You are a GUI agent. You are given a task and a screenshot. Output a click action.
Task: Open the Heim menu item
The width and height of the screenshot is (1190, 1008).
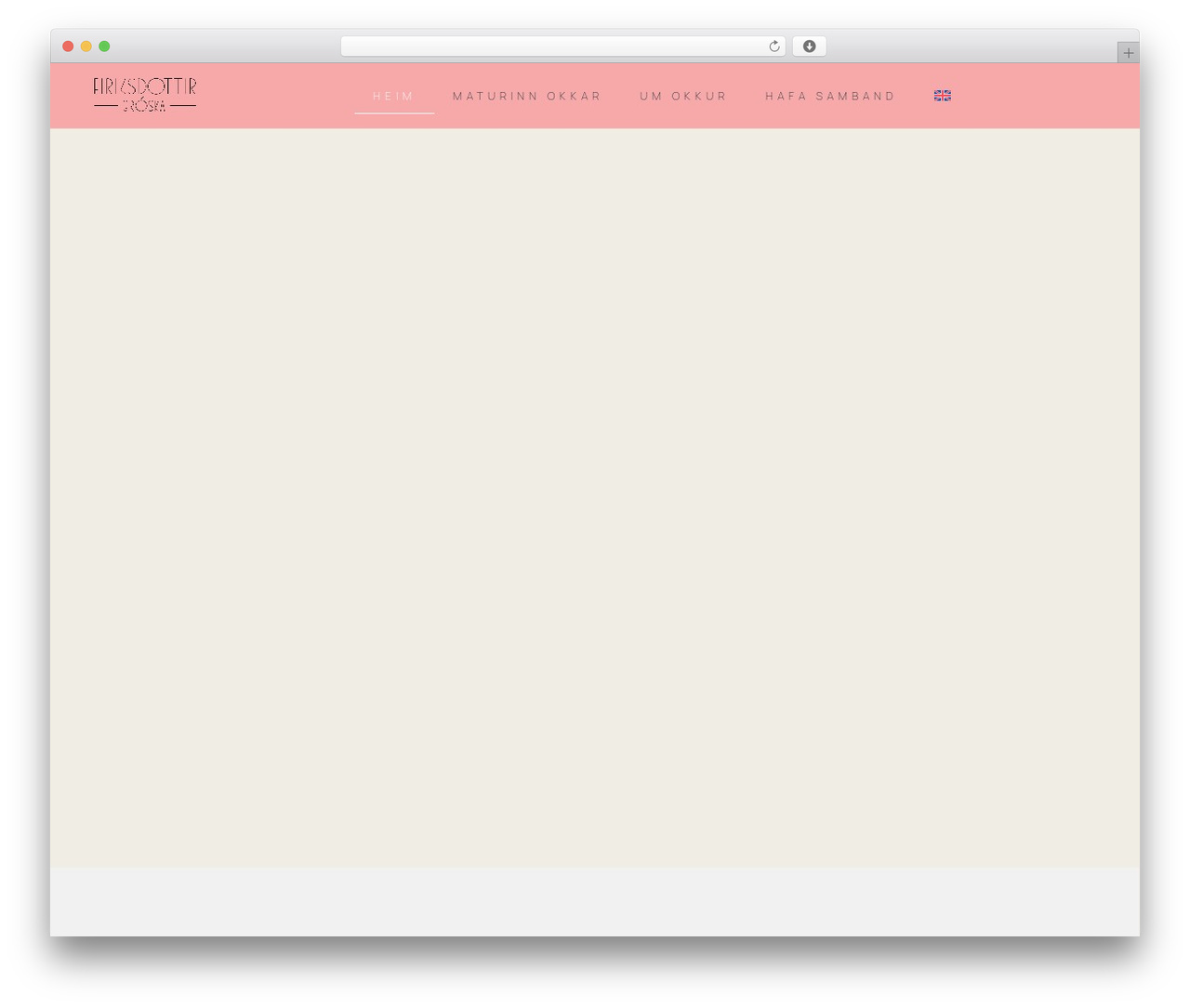pos(394,96)
